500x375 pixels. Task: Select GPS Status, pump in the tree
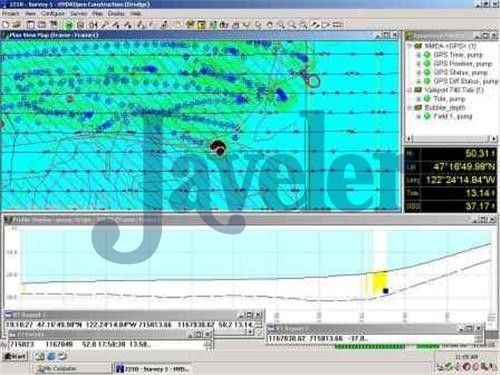tap(460, 72)
